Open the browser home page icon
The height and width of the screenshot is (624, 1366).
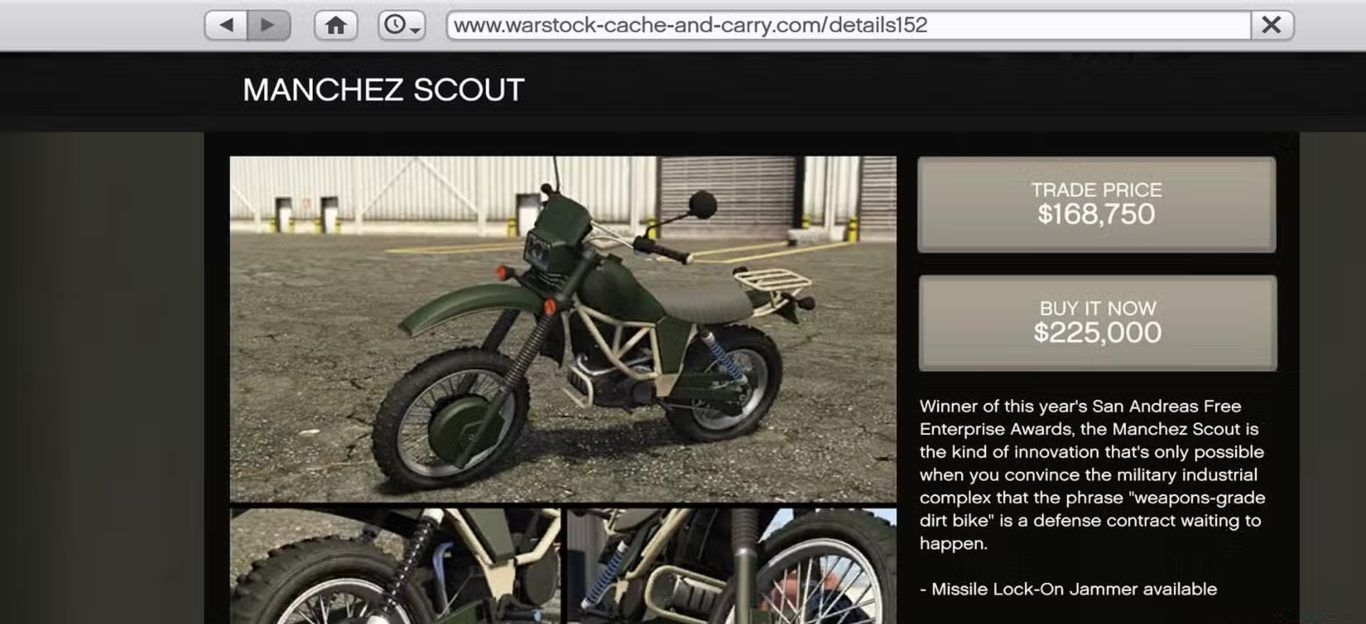[x=335, y=25]
